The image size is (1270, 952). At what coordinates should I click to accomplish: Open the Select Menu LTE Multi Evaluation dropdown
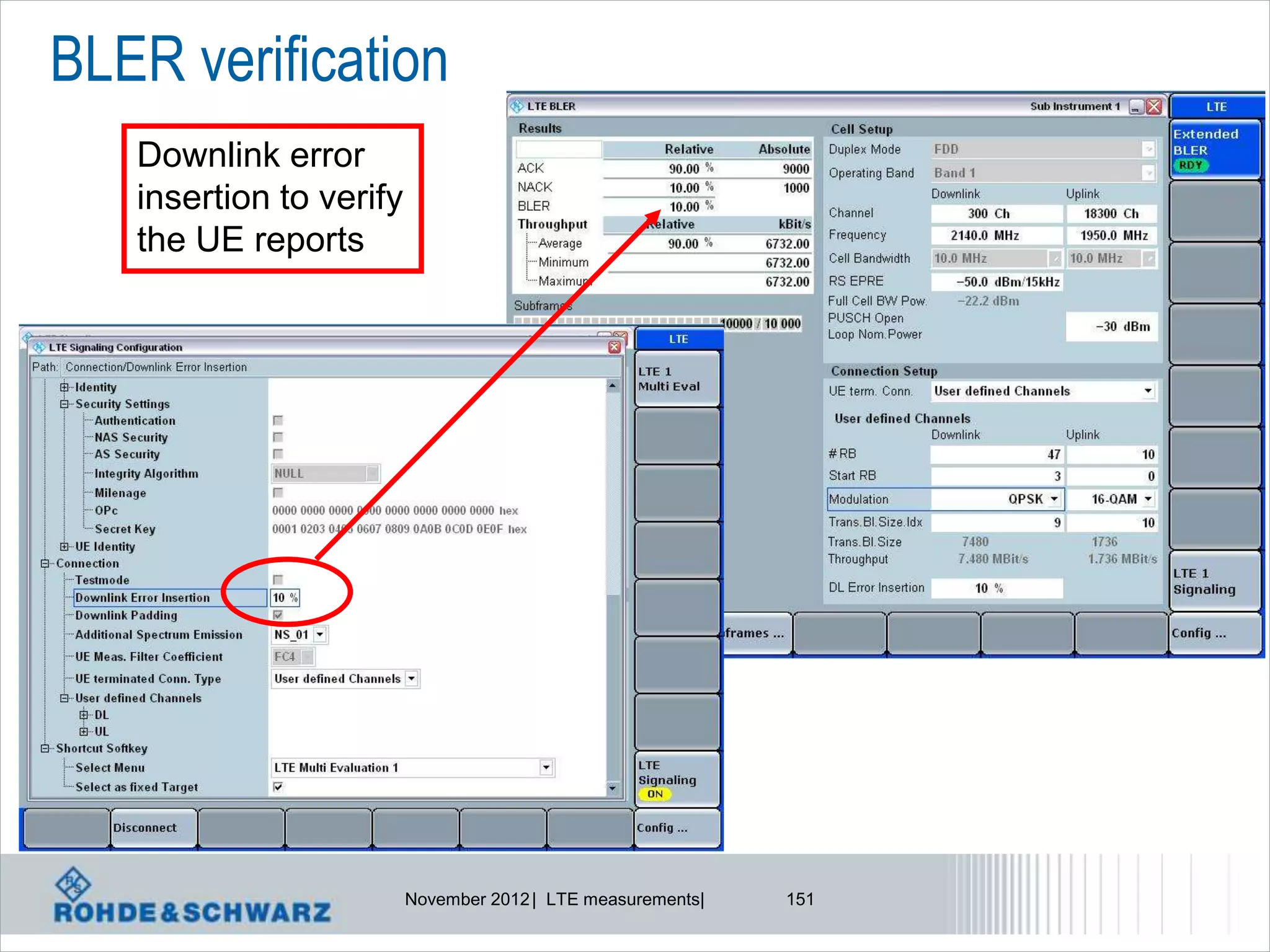click(x=546, y=767)
